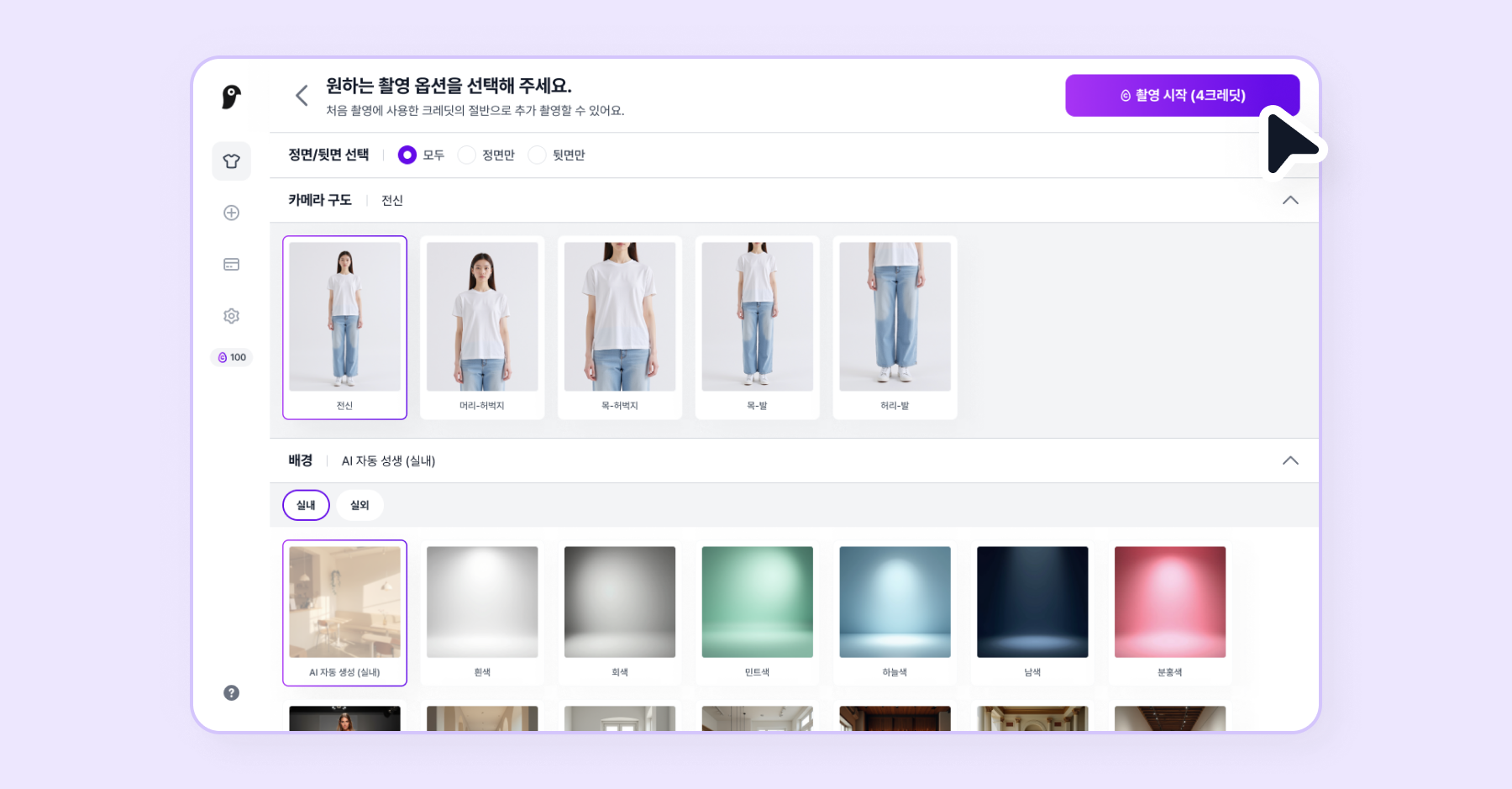Choose the 목-허벅지 camera angle thumbnail
The width and height of the screenshot is (1512, 789).
tap(620, 328)
